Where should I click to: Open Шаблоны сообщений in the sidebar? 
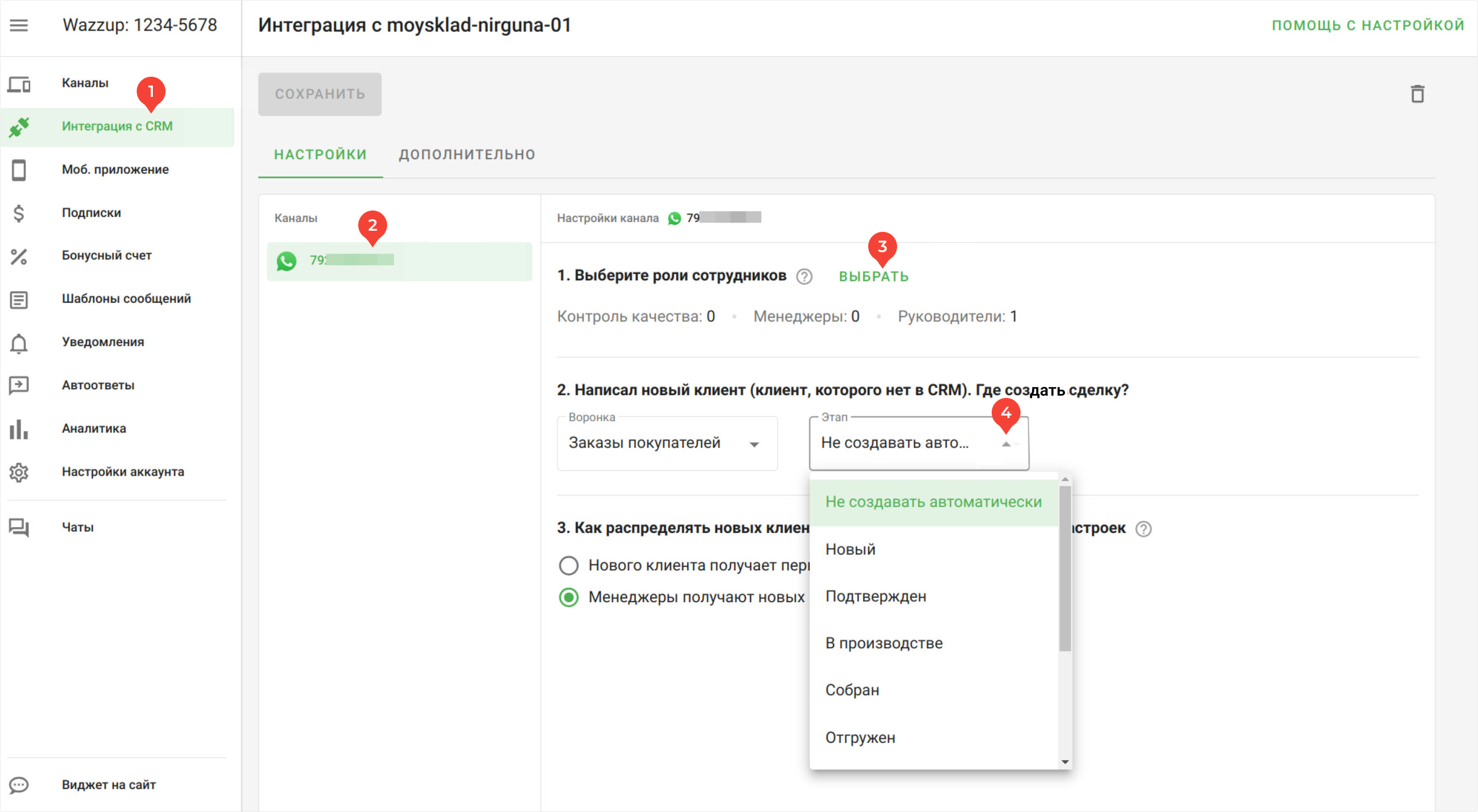pos(126,299)
